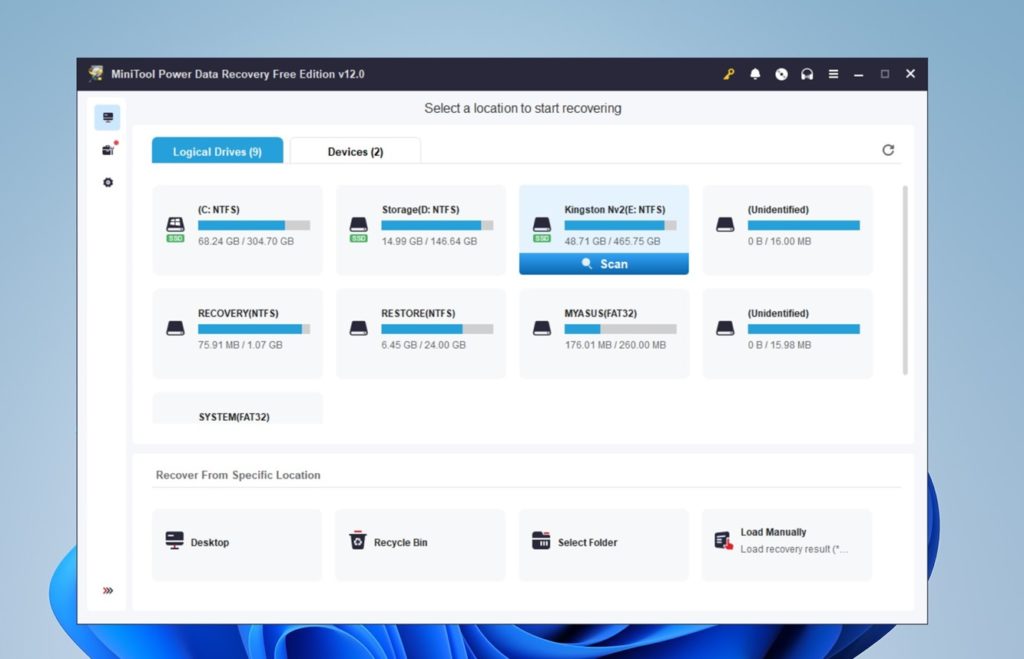This screenshot has width=1024, height=659.
Task: Select the Desktop recovery location
Action: click(236, 543)
